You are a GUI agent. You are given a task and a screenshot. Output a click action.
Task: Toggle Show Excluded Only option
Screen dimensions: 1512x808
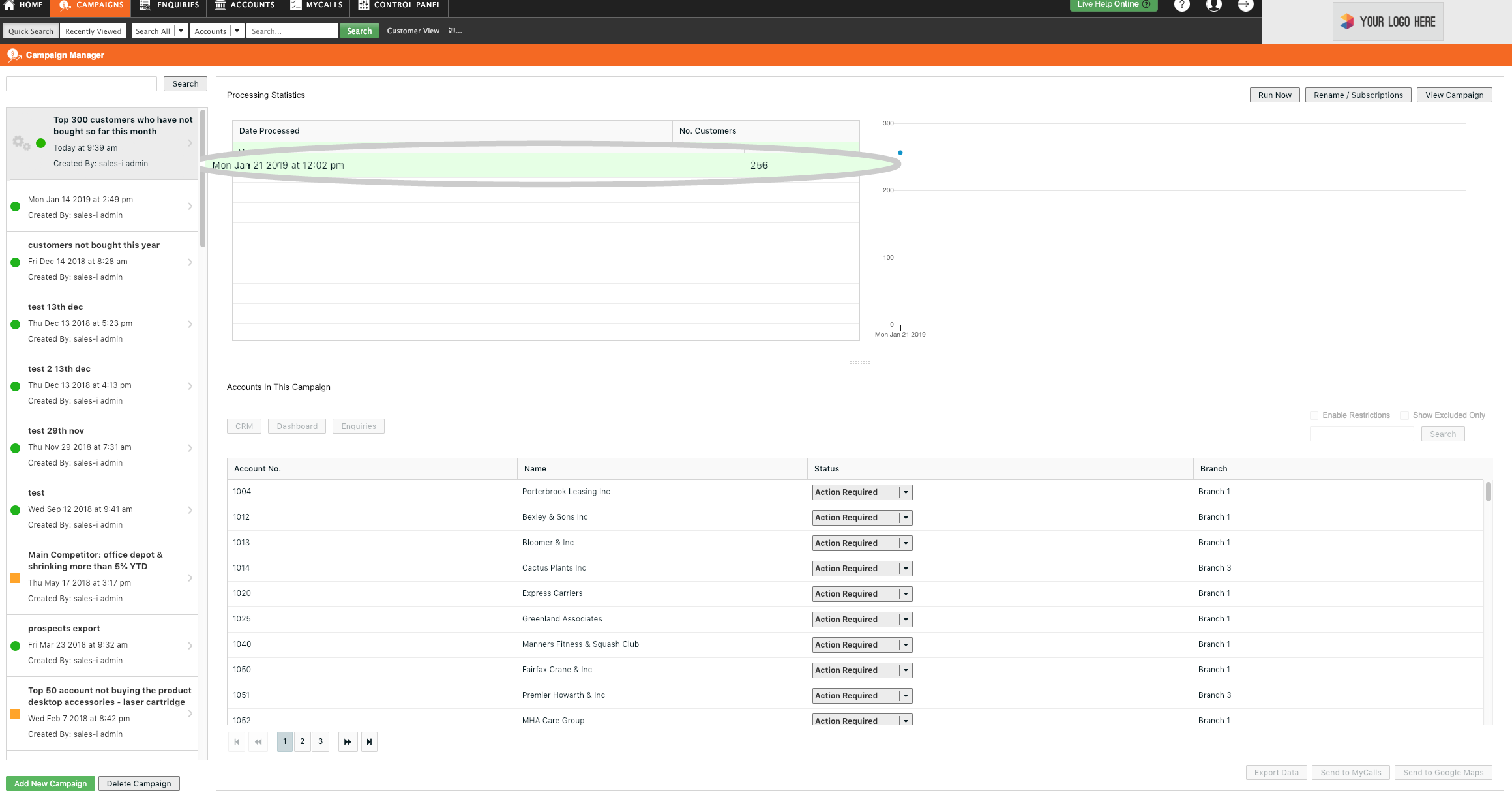(1404, 413)
